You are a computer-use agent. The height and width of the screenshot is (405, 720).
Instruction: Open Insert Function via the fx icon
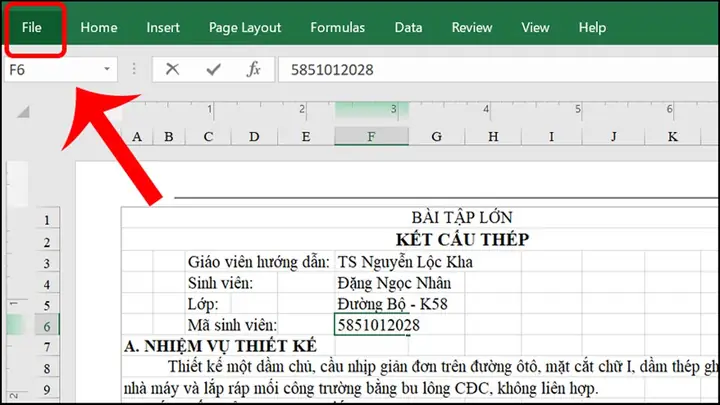253,69
